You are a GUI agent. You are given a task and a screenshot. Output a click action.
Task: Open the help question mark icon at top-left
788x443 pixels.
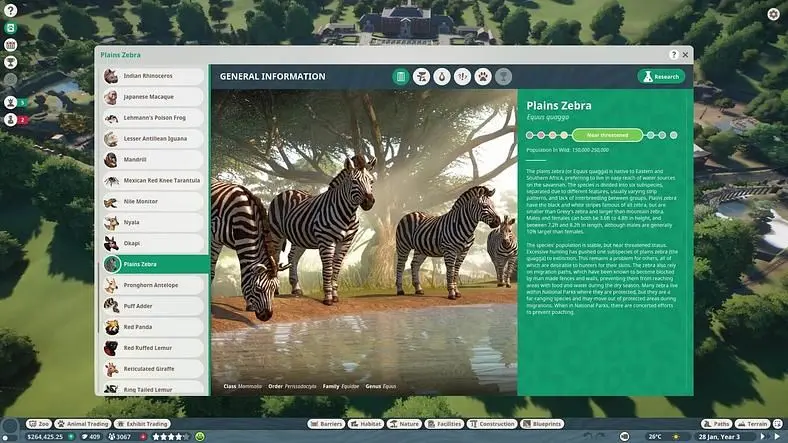coord(10,10)
